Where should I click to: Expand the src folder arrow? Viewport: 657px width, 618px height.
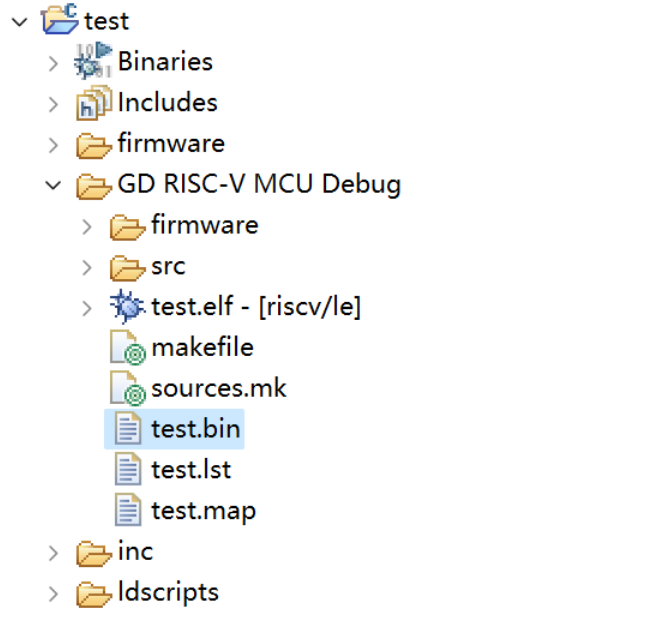(x=88, y=268)
